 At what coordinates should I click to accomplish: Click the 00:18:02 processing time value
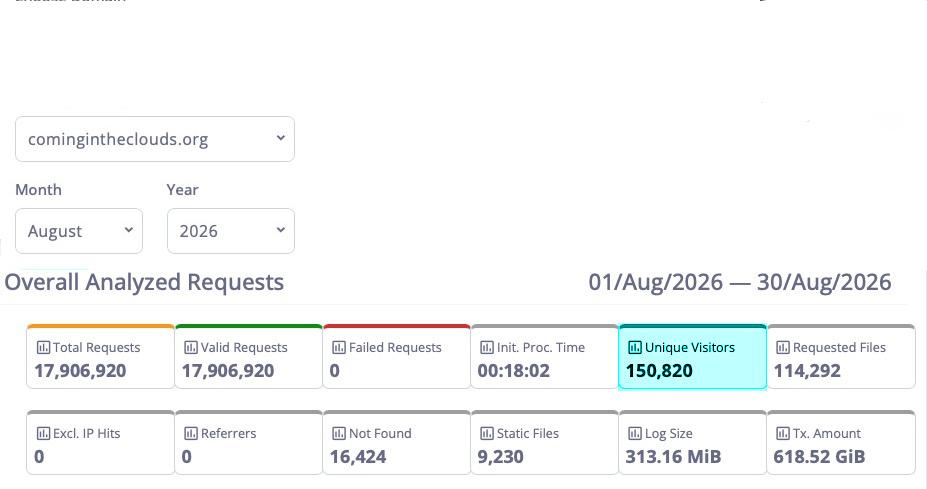coord(514,371)
